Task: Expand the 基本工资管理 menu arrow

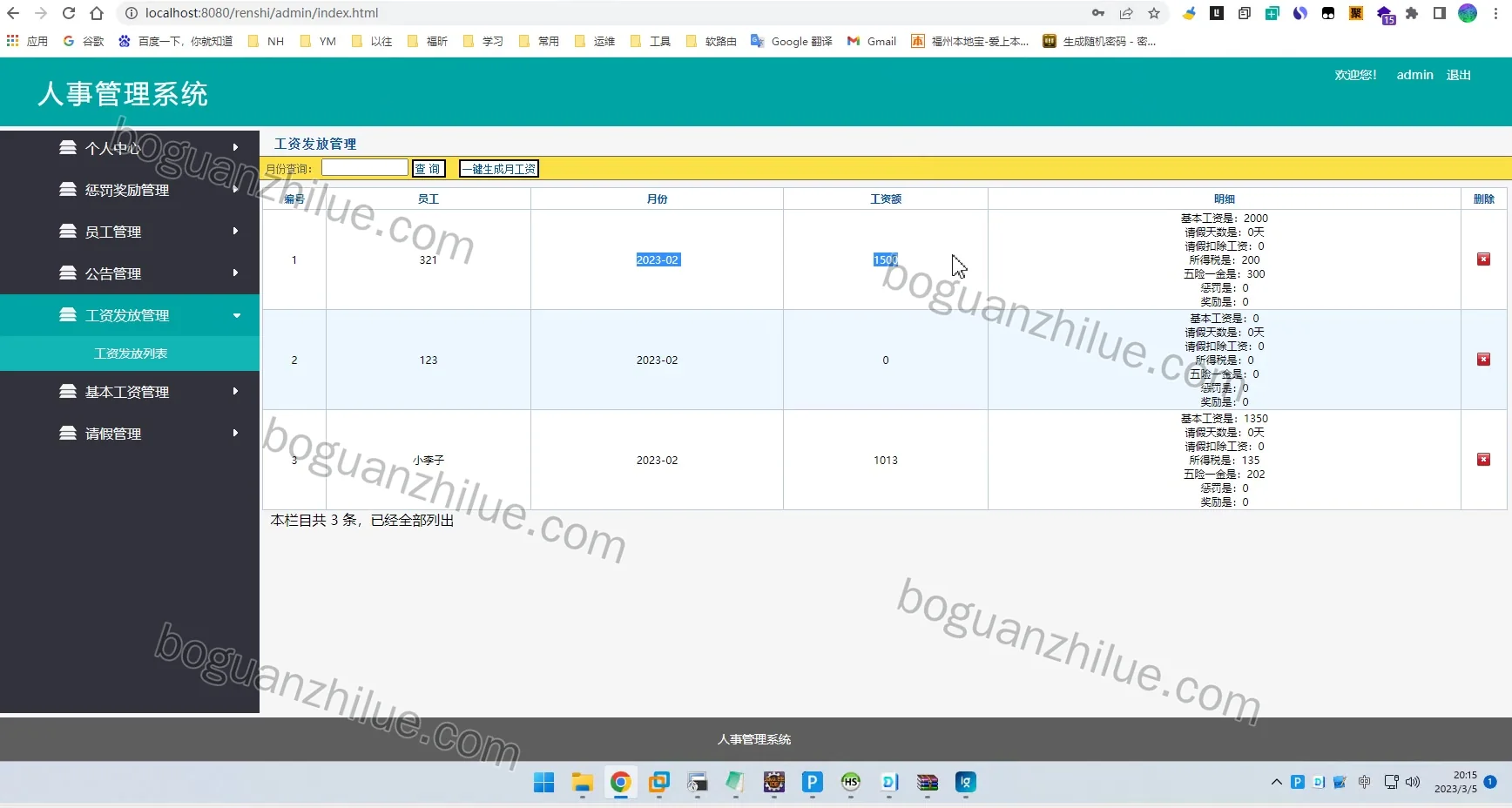Action: click(x=236, y=391)
